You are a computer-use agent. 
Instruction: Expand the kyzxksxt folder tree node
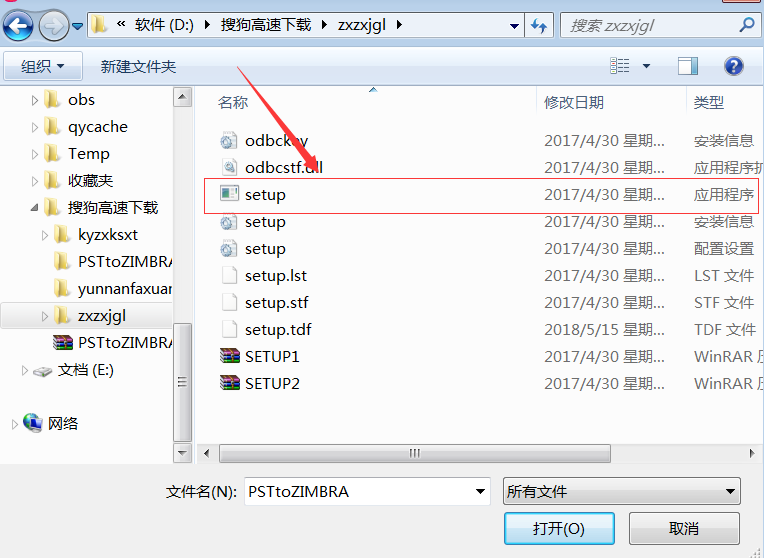click(45, 235)
